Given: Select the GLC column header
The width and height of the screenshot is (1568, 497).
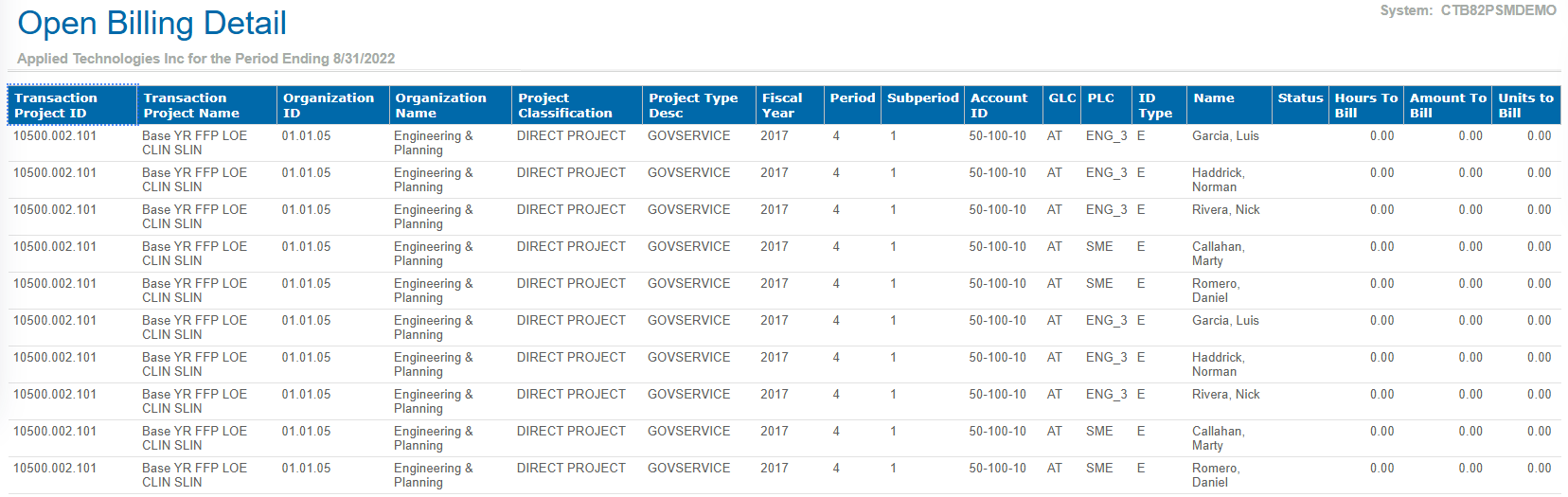Looking at the screenshot, I should tap(1062, 98).
